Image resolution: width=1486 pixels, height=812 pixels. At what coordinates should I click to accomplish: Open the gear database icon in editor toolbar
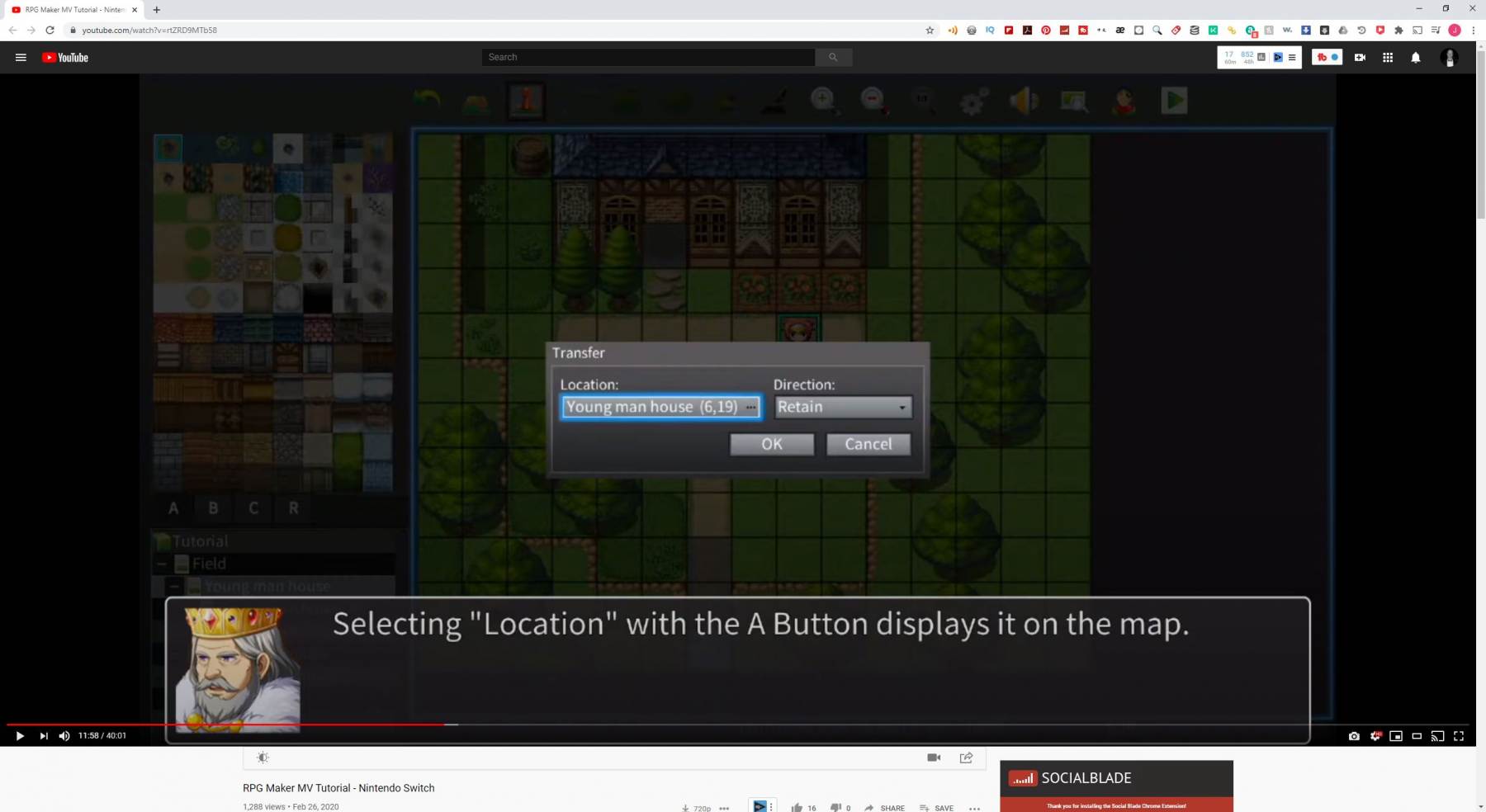(x=973, y=101)
